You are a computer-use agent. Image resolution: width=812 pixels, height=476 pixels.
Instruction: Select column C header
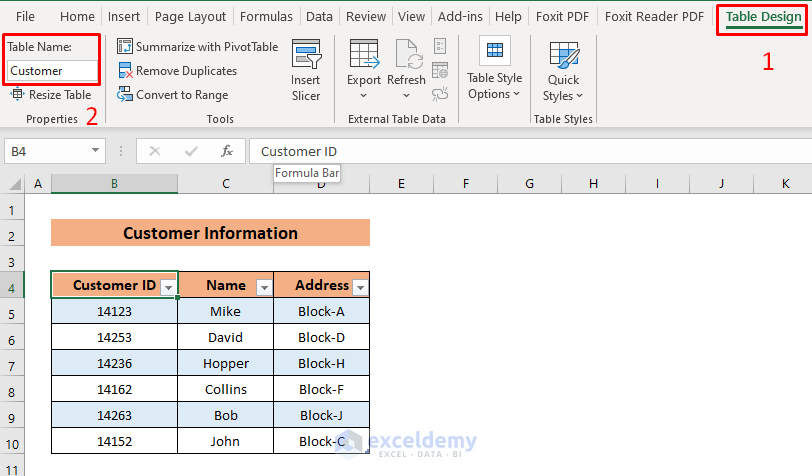(226, 183)
